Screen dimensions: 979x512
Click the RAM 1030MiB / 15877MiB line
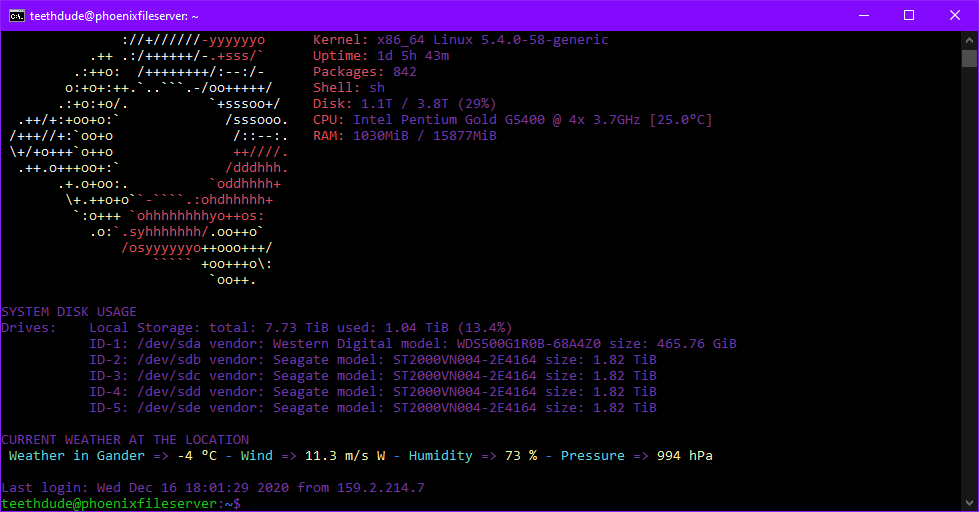click(405, 135)
